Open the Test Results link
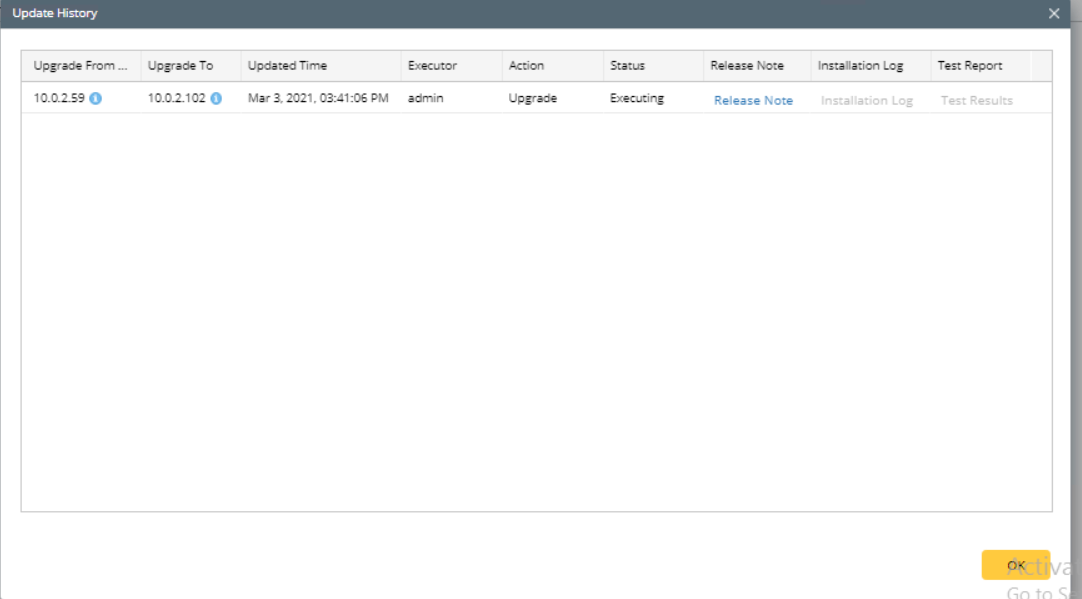The height and width of the screenshot is (599, 1082). pos(976,101)
